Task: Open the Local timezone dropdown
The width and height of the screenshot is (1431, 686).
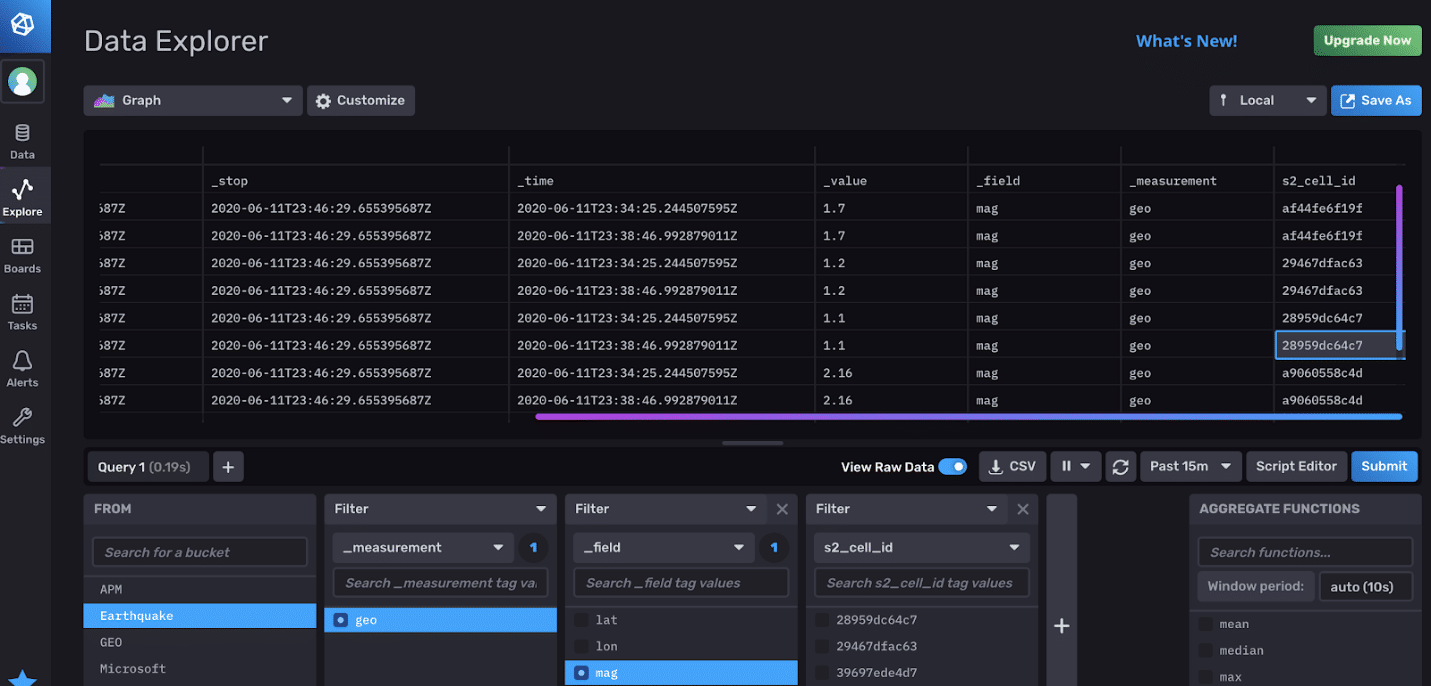Action: click(1267, 100)
